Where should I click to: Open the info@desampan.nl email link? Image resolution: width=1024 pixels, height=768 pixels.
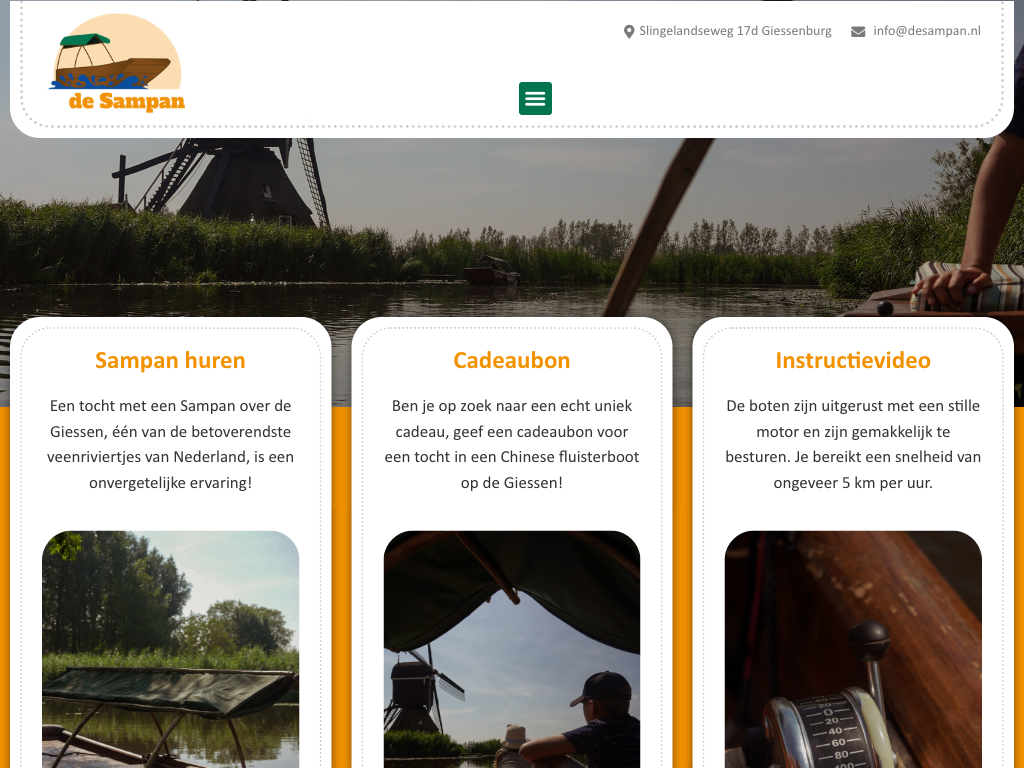coord(927,31)
